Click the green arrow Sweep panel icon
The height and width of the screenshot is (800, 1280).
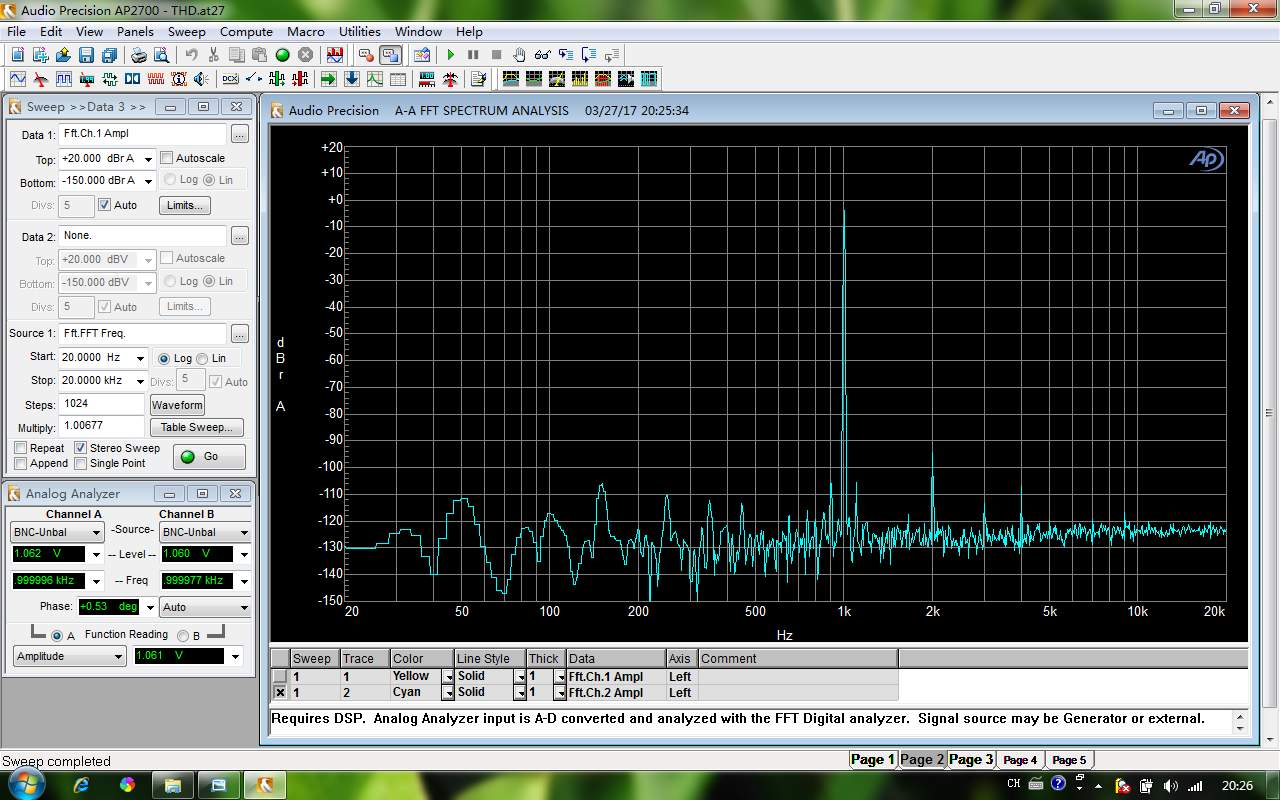pyautogui.click(x=328, y=78)
